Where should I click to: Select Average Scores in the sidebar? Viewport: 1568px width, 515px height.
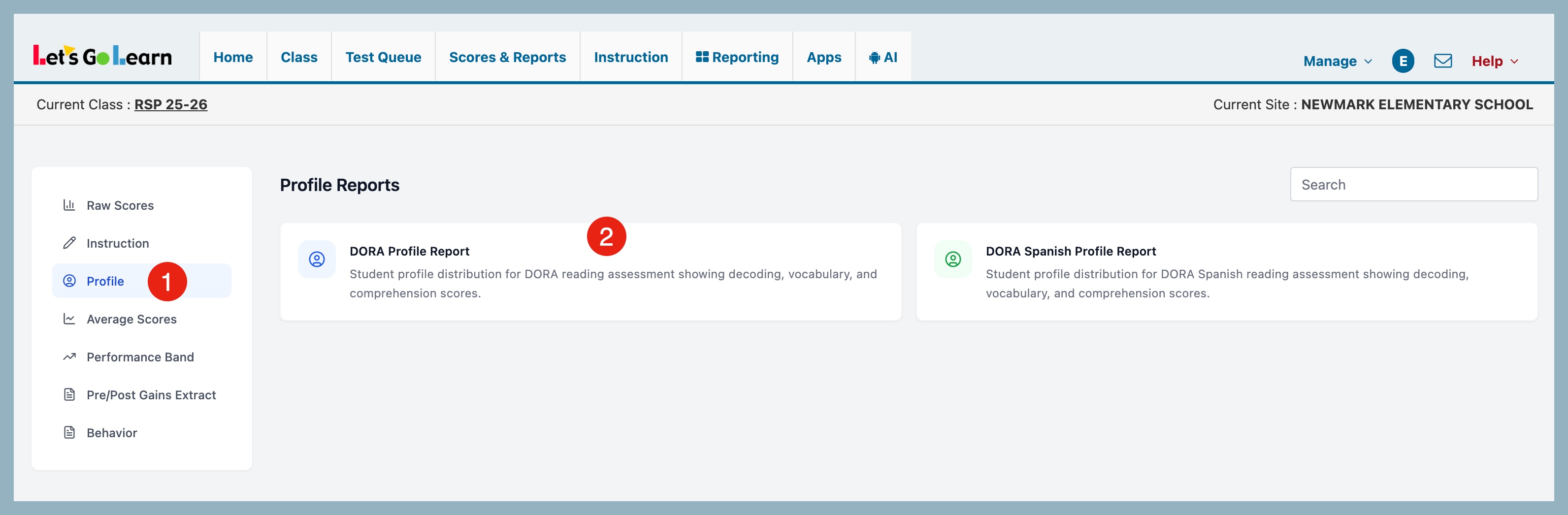pyautogui.click(x=131, y=319)
